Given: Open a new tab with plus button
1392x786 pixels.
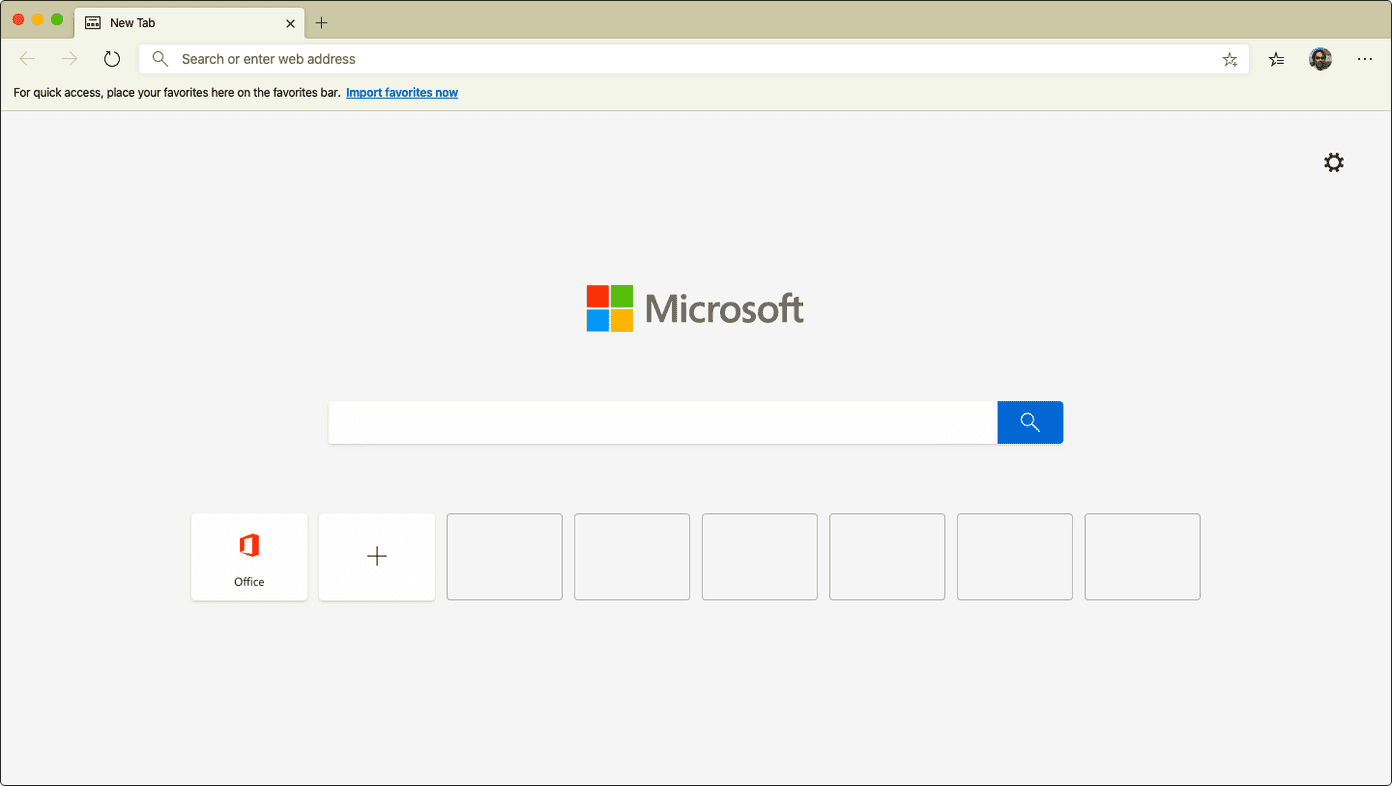Looking at the screenshot, I should (321, 23).
